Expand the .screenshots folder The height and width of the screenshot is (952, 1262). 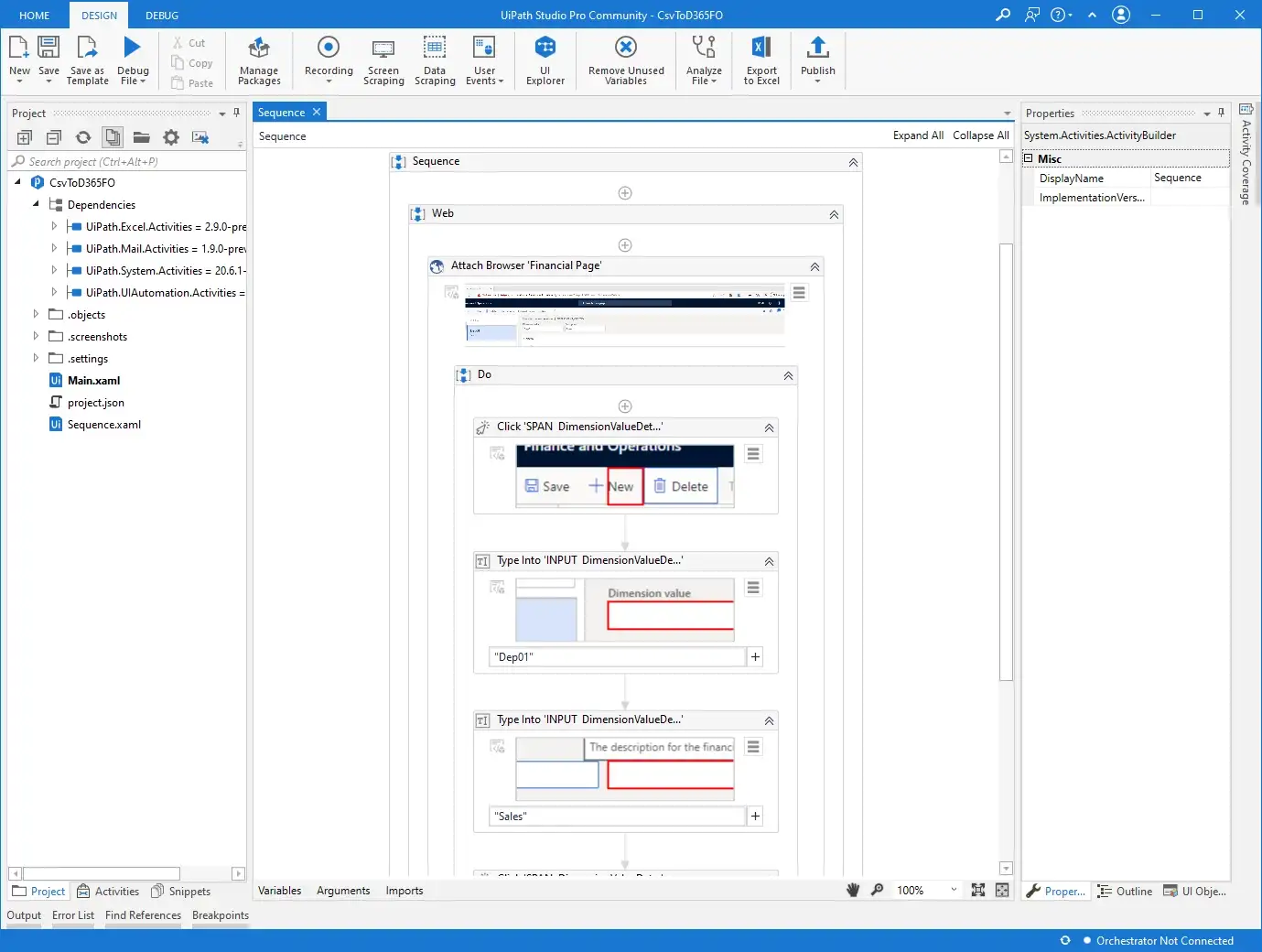(36, 336)
